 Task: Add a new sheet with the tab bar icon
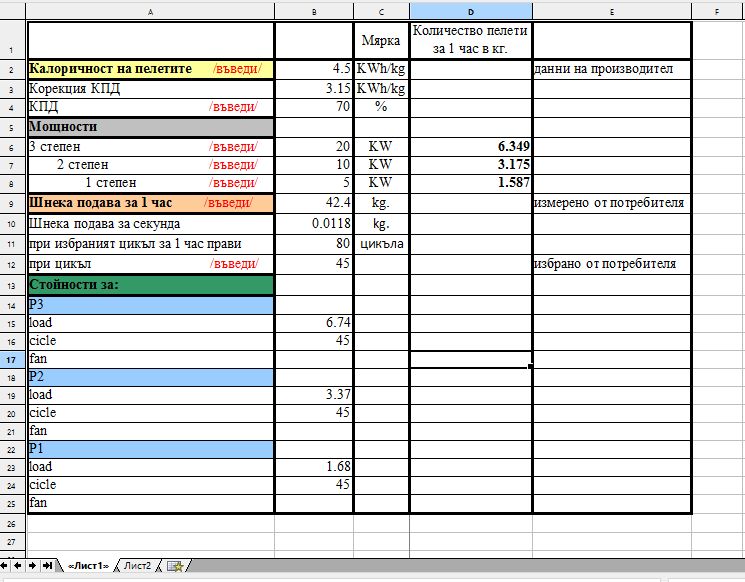click(174, 566)
